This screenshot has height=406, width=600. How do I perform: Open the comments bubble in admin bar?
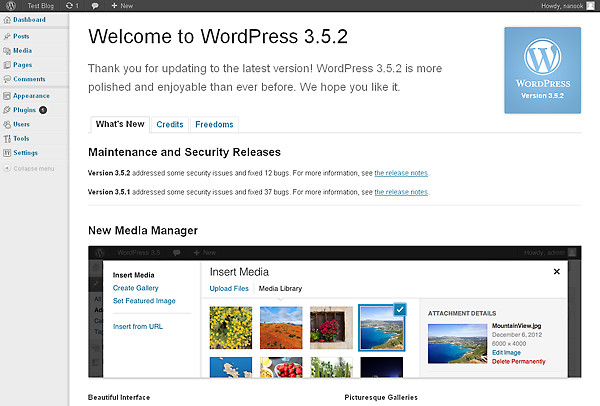(95, 6)
